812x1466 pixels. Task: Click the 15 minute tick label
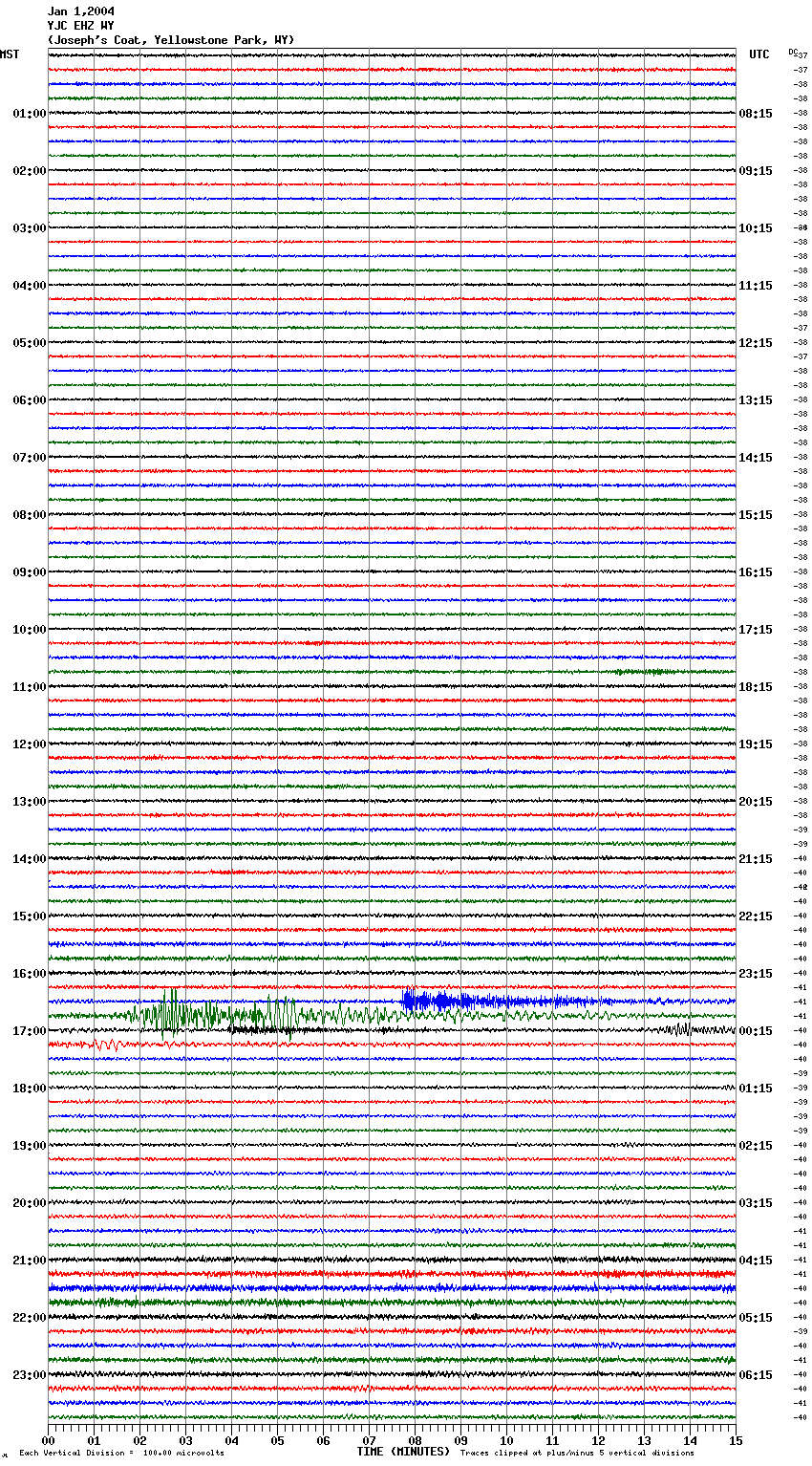(736, 1439)
